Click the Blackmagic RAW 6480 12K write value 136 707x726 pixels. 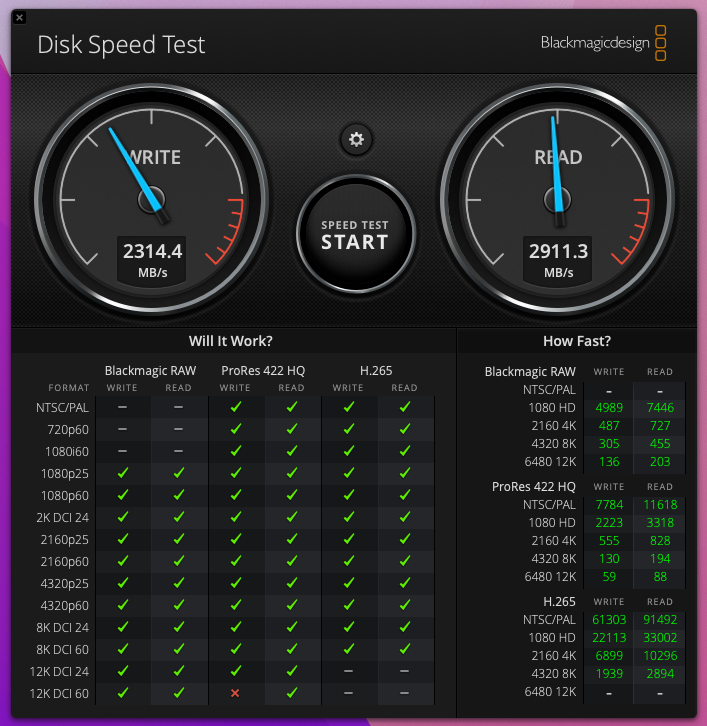pos(609,462)
